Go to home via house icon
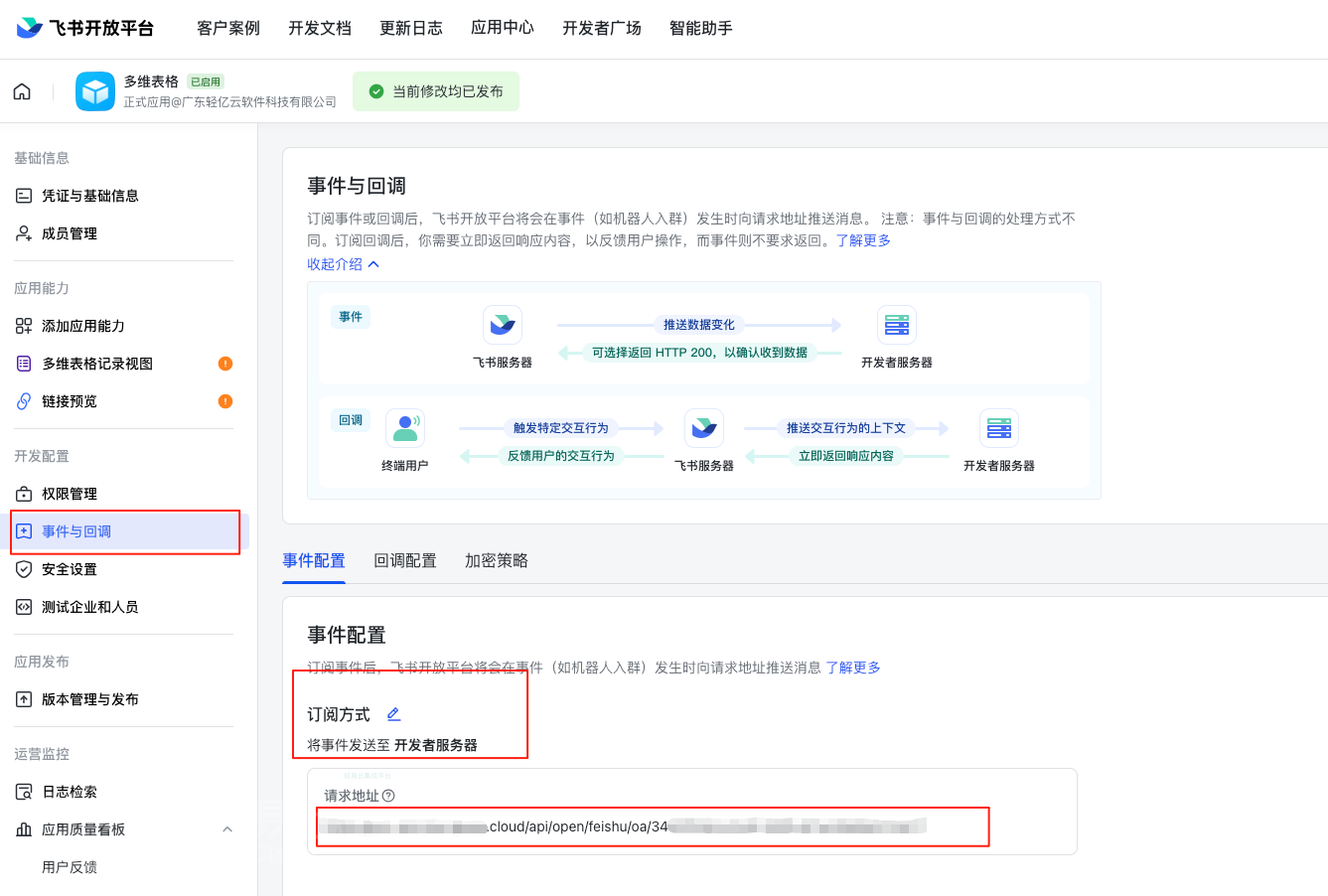The image size is (1328, 896). (22, 91)
